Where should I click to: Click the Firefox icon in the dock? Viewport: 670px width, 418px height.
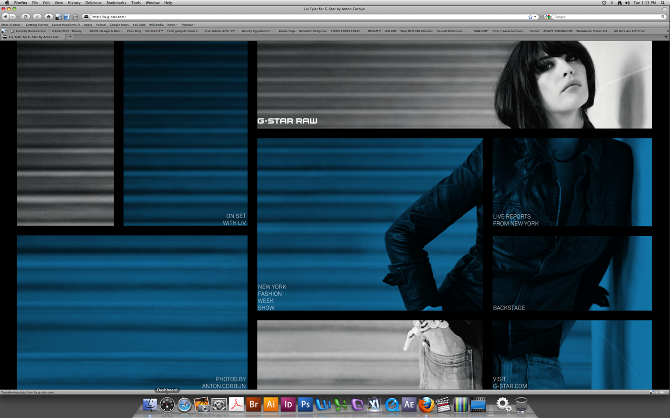(426, 404)
